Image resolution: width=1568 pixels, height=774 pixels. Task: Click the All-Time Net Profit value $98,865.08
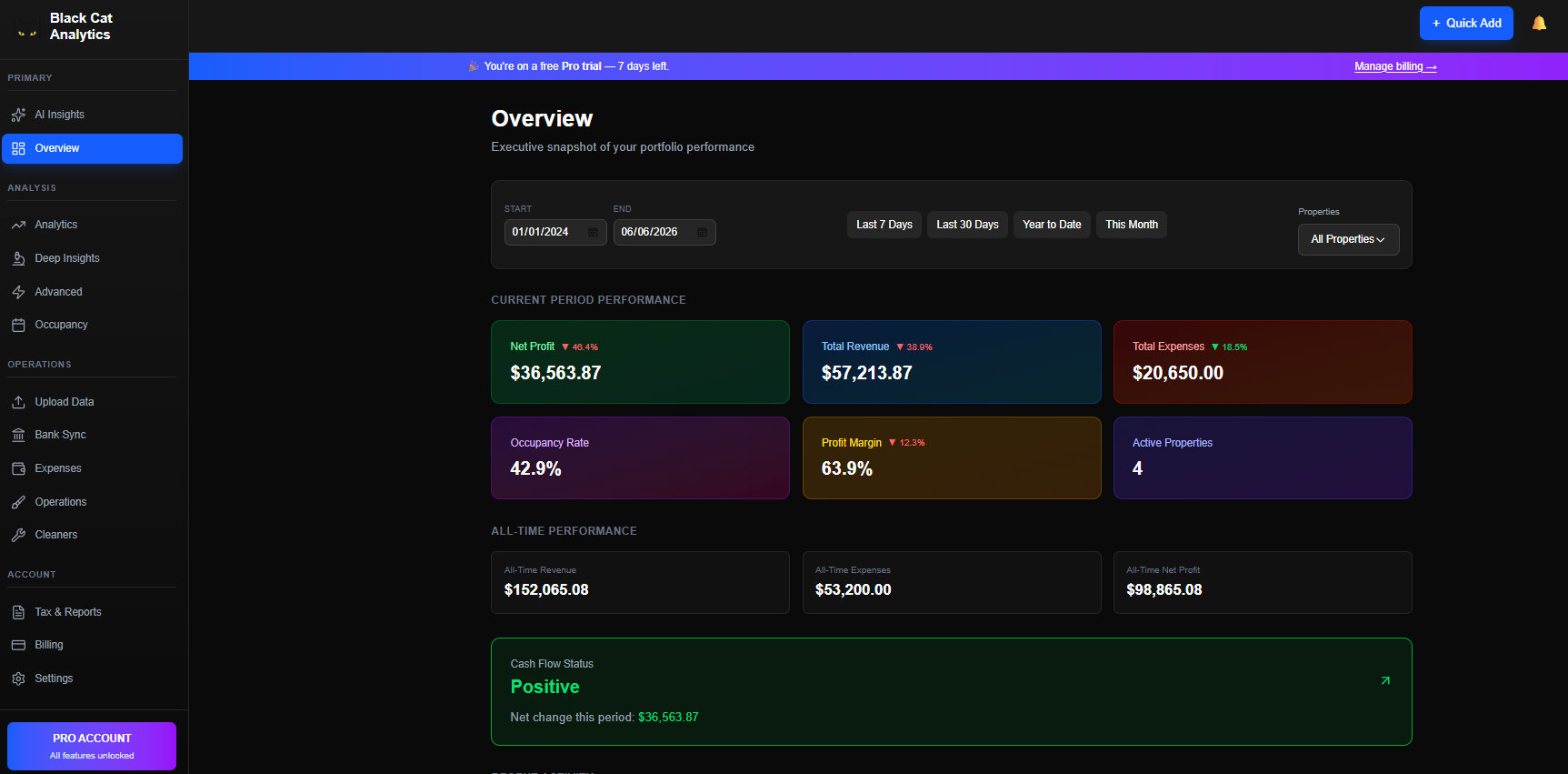coord(1164,589)
